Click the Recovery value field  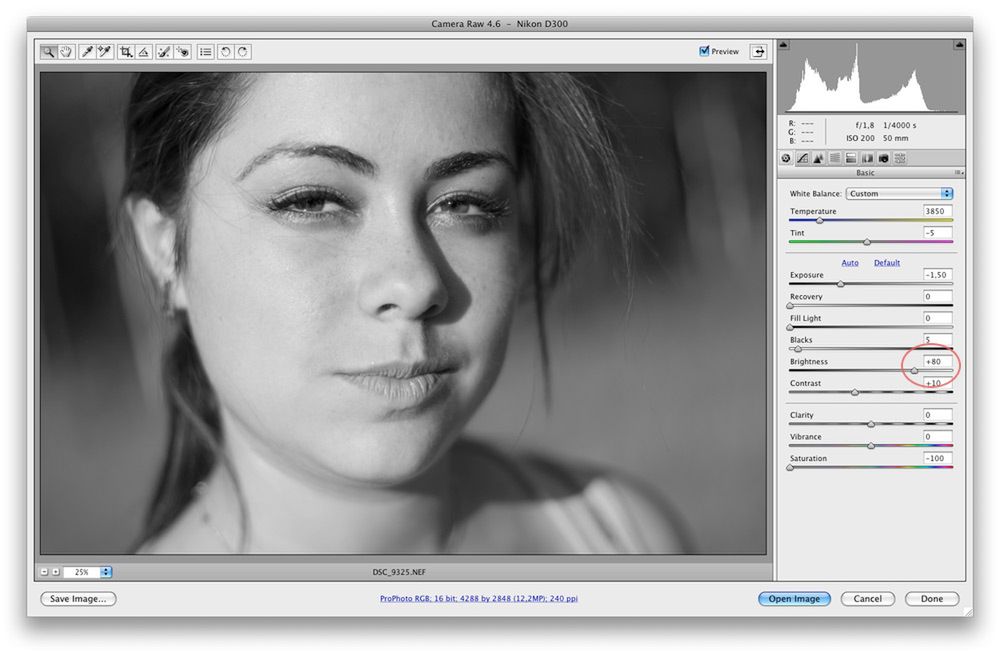938,297
